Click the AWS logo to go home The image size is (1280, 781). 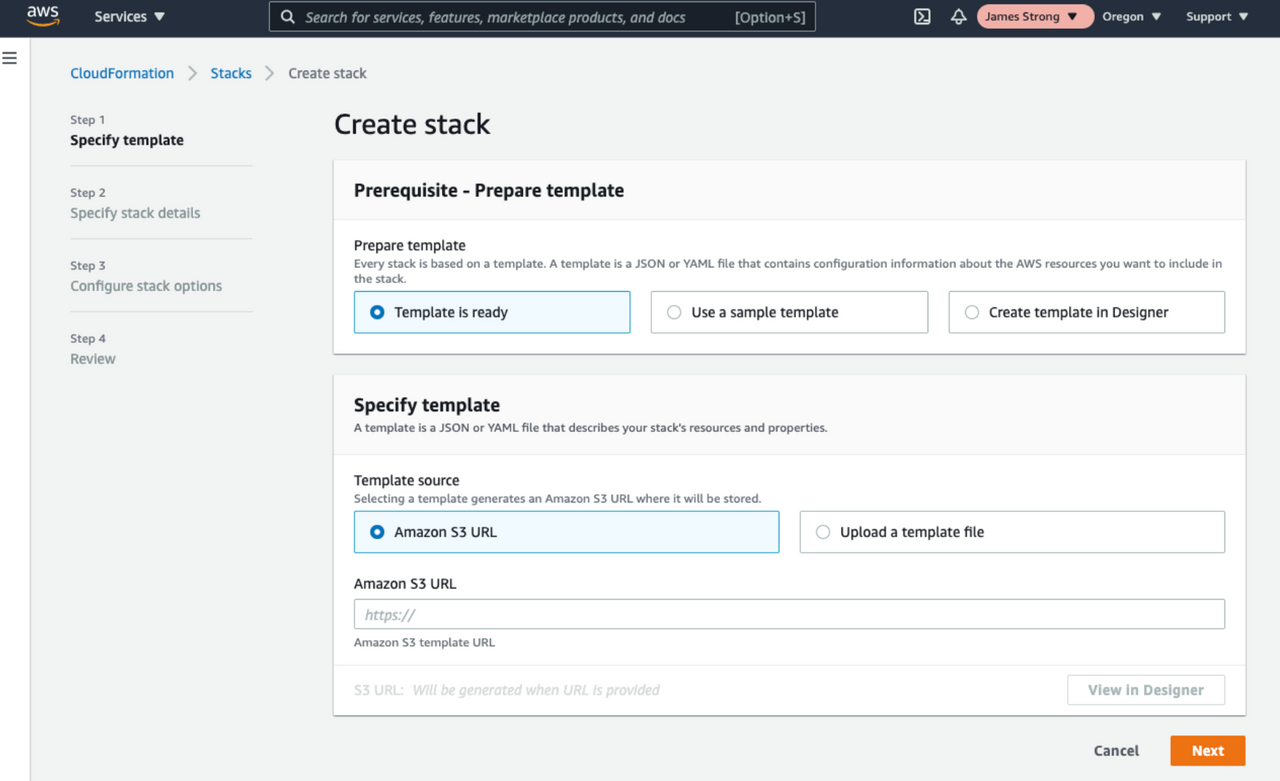point(42,15)
